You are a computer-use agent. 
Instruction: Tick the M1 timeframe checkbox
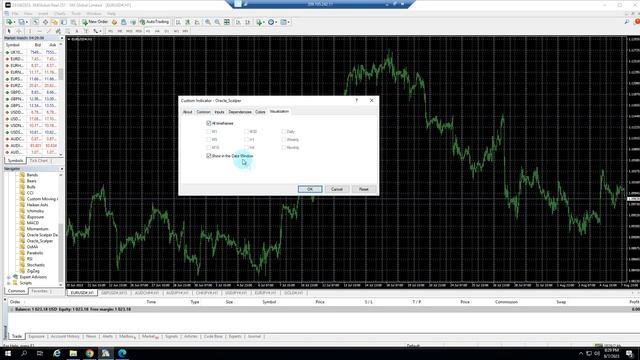point(209,131)
